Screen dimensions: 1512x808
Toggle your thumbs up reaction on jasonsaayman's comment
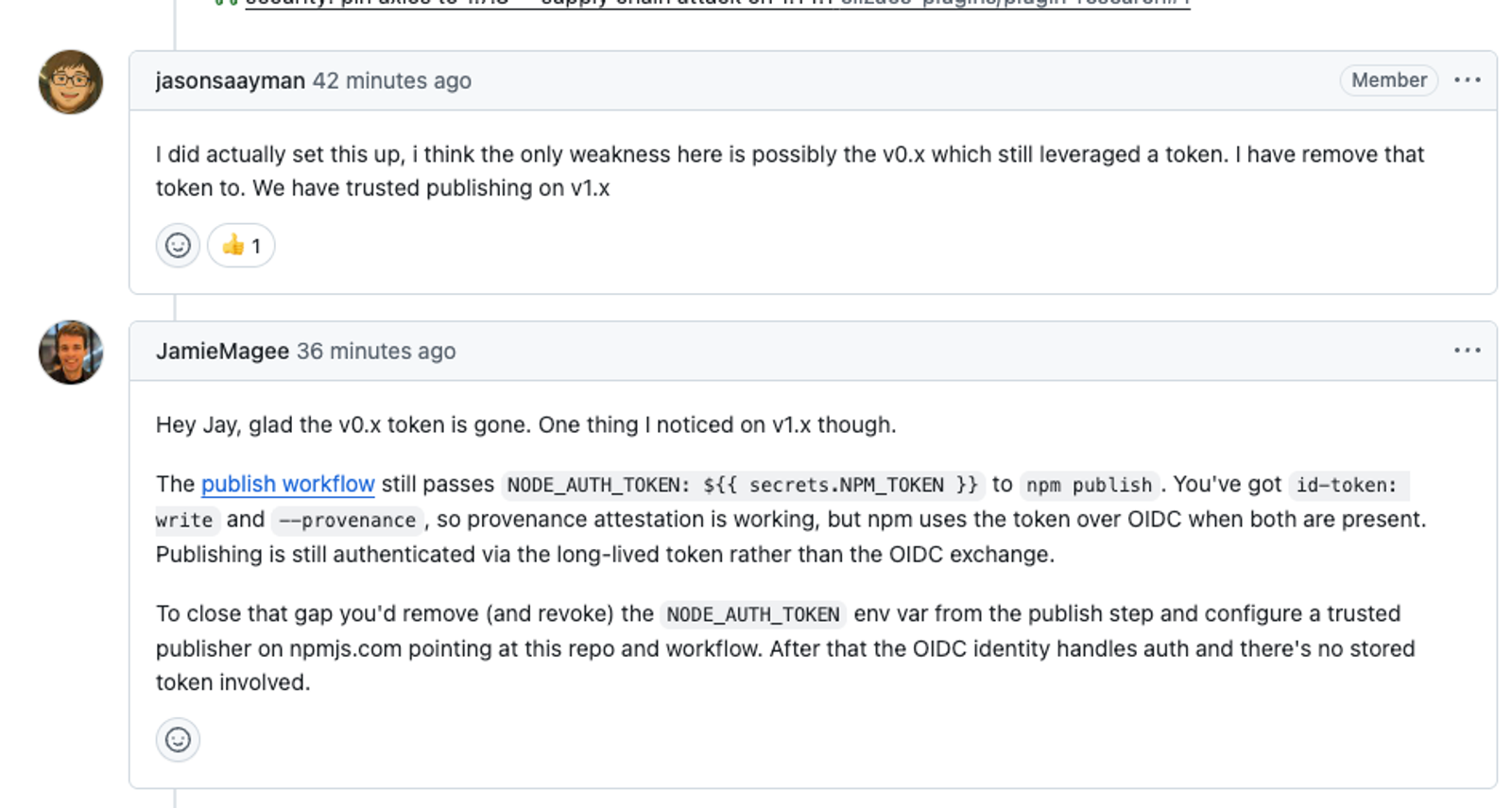point(240,246)
